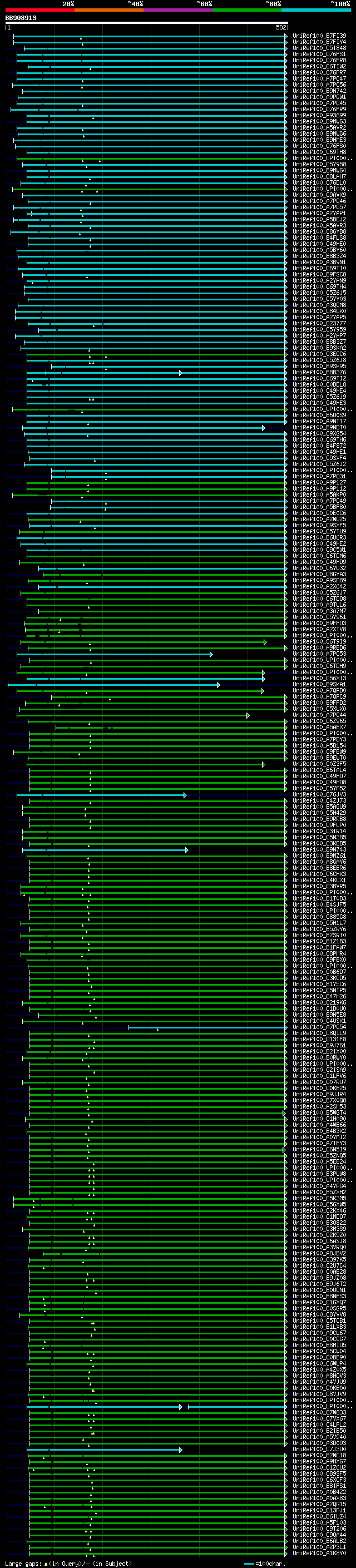Click the UniRef100_A7PQ53 alignment bar

click(x=115, y=654)
